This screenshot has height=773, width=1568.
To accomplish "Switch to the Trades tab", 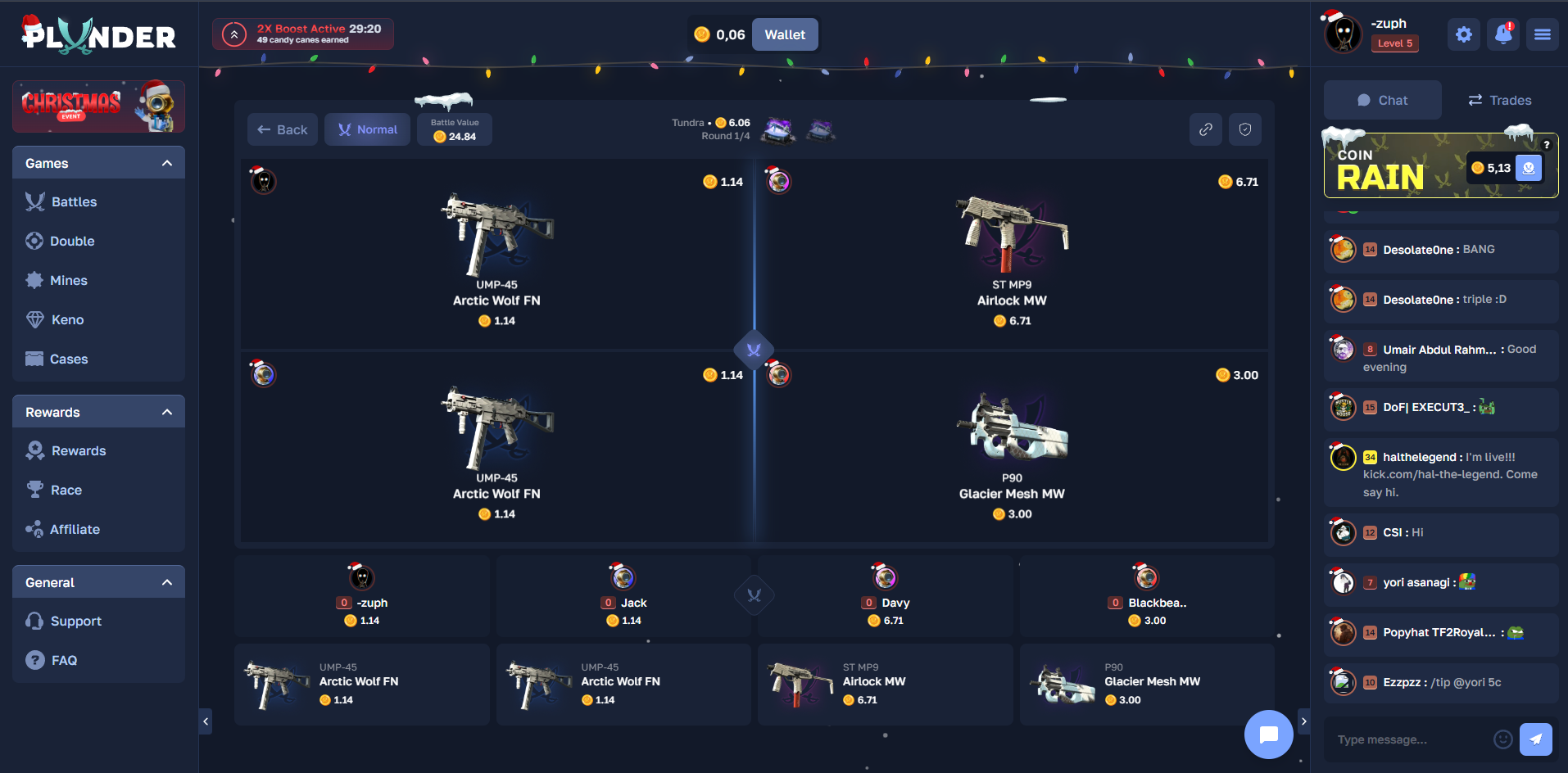I will [1499, 99].
